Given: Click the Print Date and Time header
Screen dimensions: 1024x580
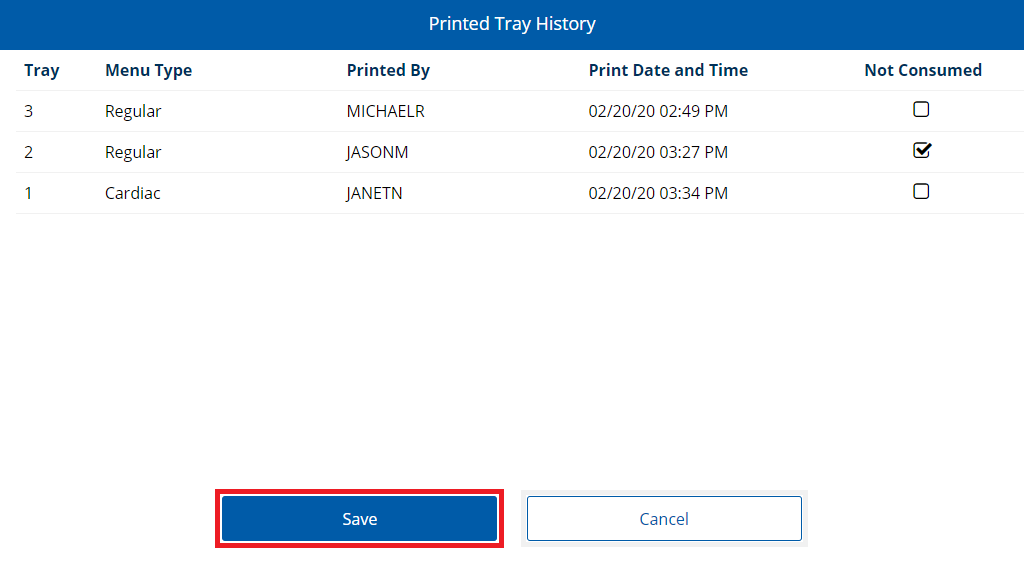Looking at the screenshot, I should click(668, 70).
